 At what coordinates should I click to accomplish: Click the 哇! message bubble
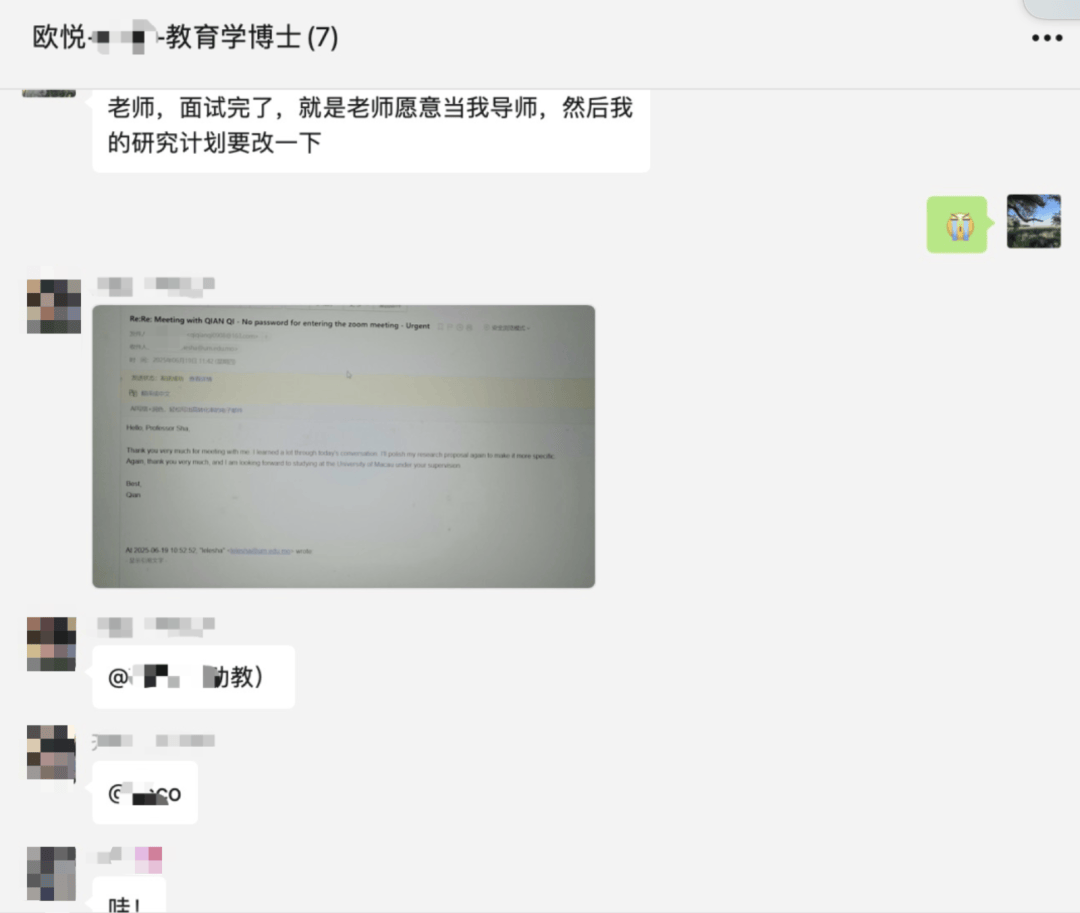point(129,897)
